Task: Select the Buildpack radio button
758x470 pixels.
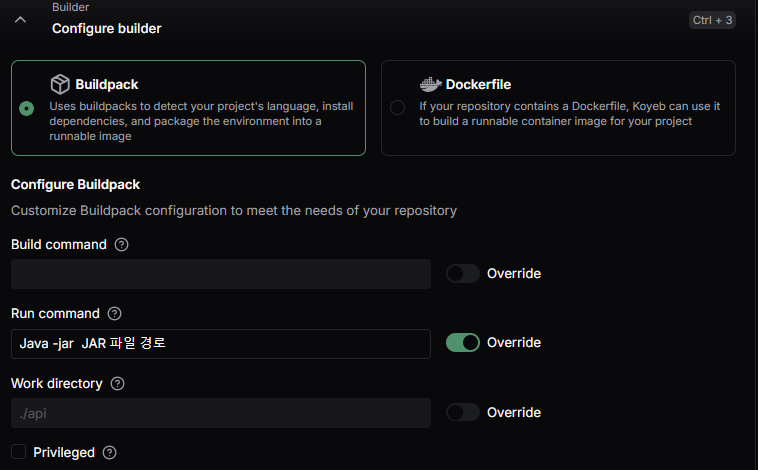Action: pos(27,108)
